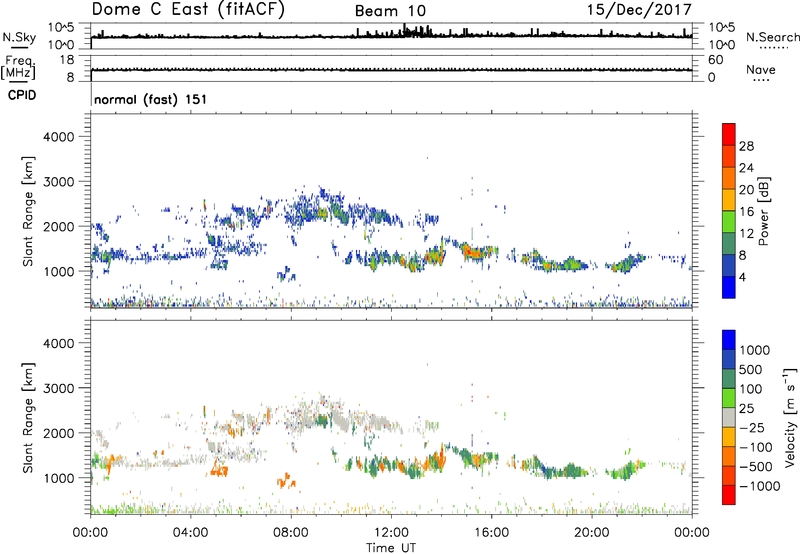Click the 'Slant Range [km]' label of velocity plot
Image resolution: width=800 pixels, height=554 pixels.
[x=28, y=418]
